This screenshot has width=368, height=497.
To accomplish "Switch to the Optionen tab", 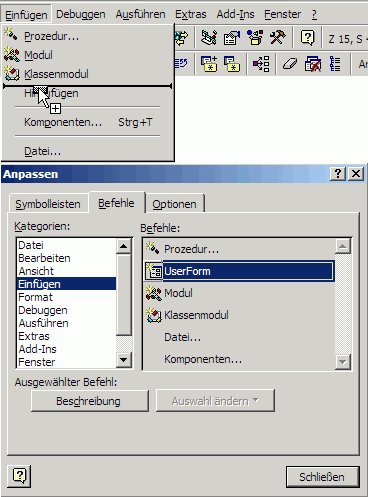I will point(174,203).
